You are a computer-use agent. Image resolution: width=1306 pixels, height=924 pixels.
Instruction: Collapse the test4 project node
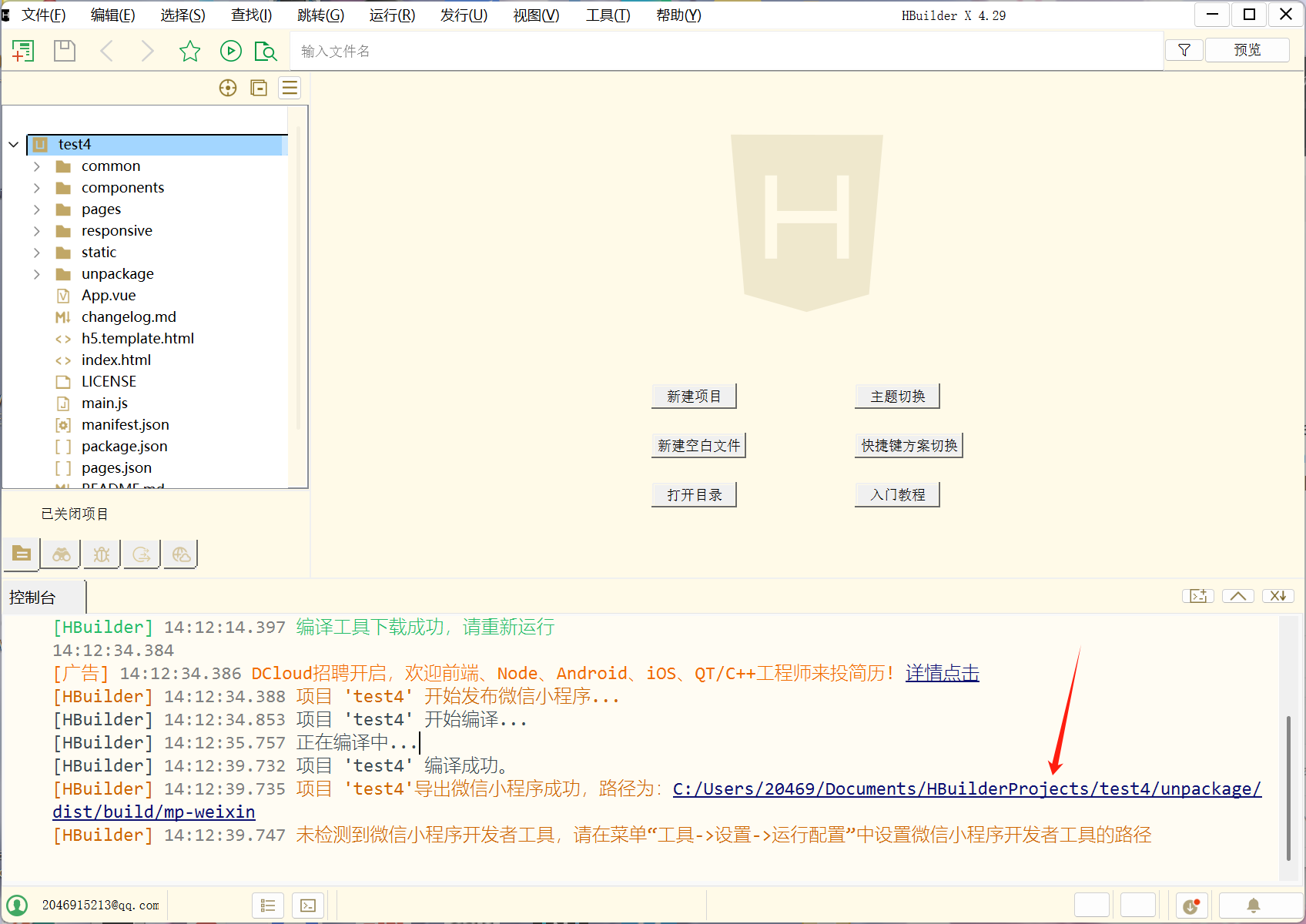14,145
